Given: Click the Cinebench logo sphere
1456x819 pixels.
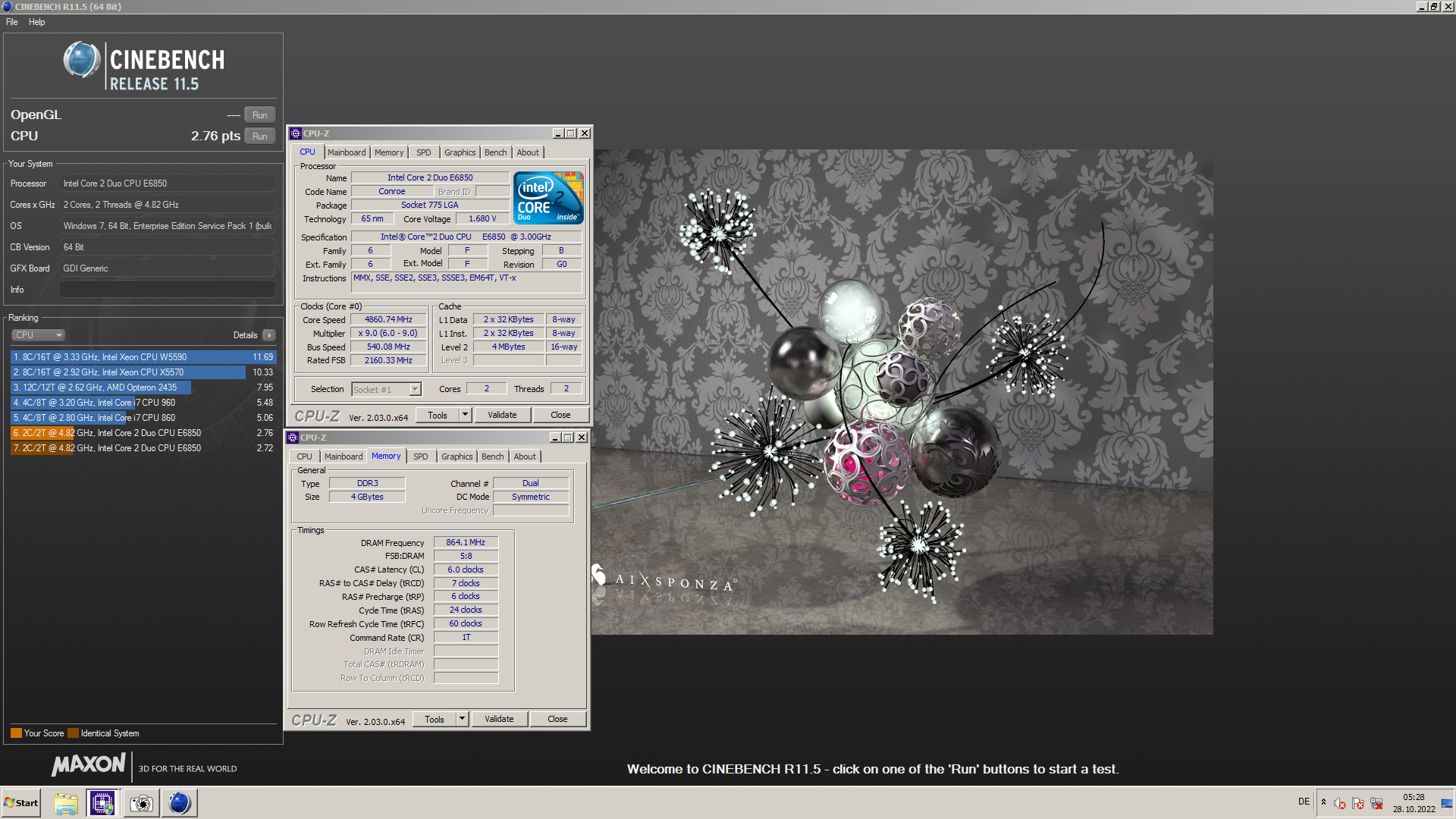Looking at the screenshot, I should point(82,60).
